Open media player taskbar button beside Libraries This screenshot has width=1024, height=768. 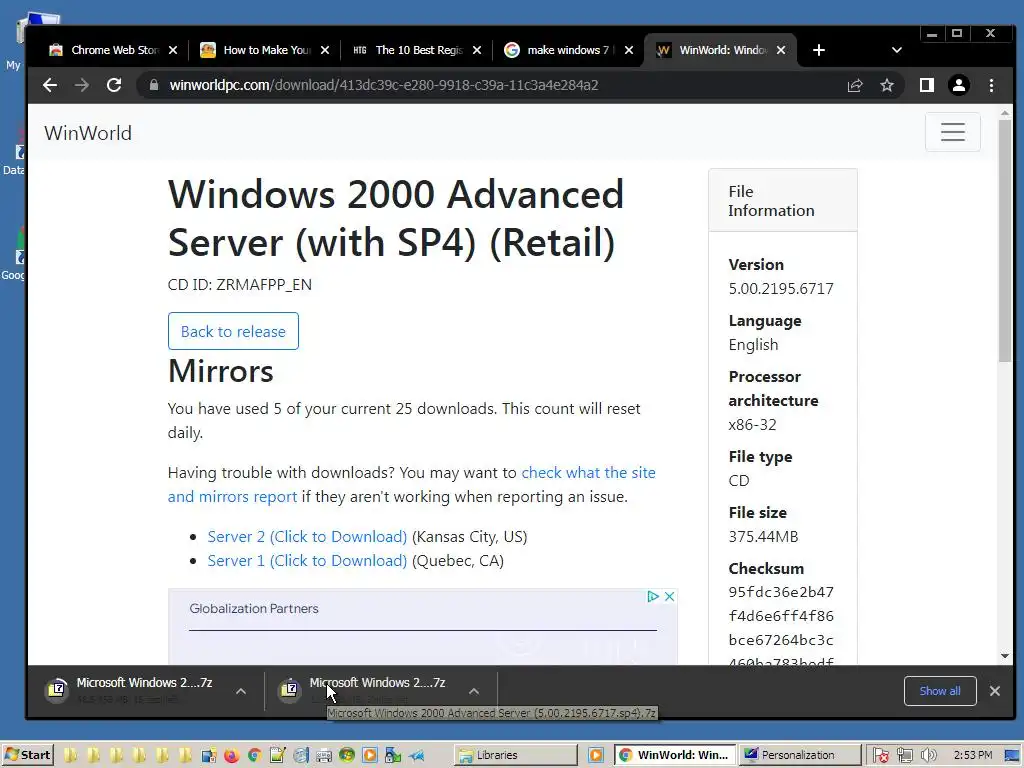[596, 755]
